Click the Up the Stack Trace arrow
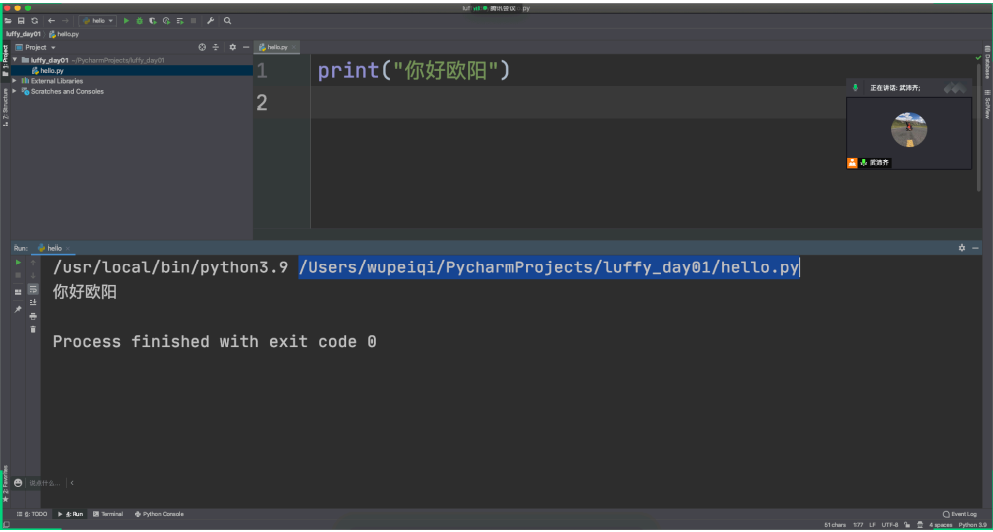This screenshot has height=532, width=993. (33, 262)
